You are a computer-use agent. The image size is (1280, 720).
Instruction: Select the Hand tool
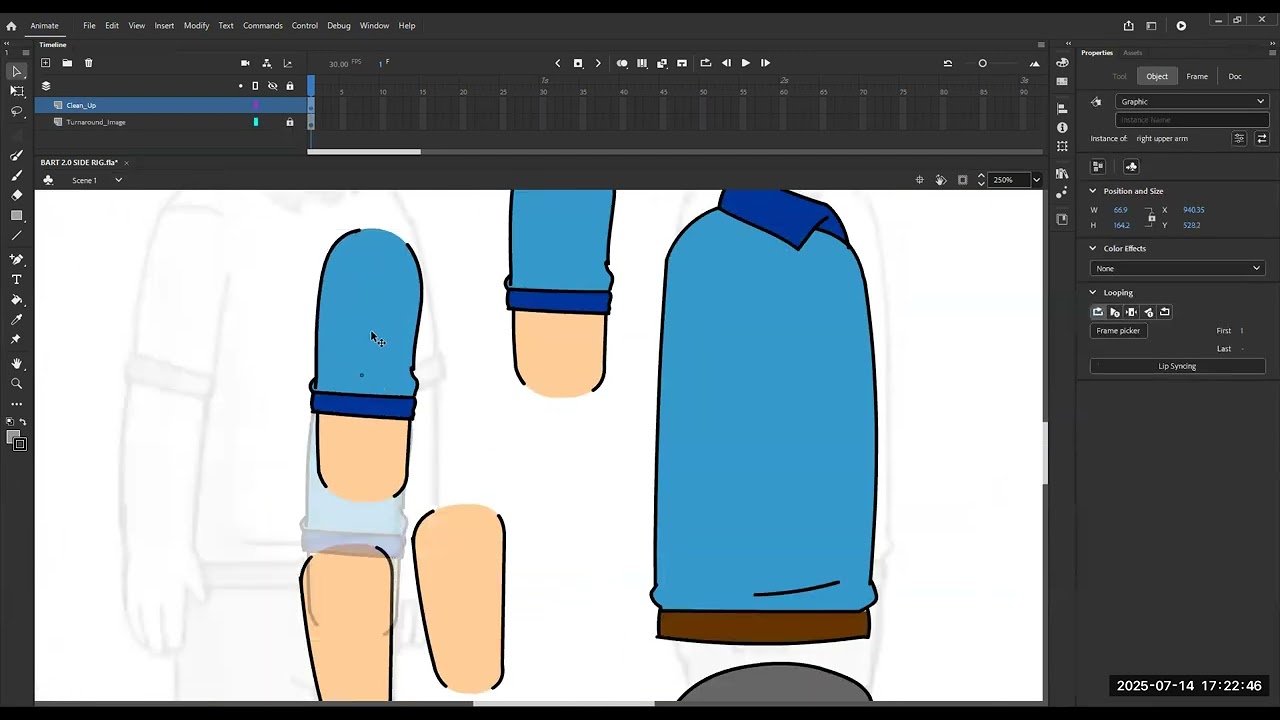pos(17,363)
